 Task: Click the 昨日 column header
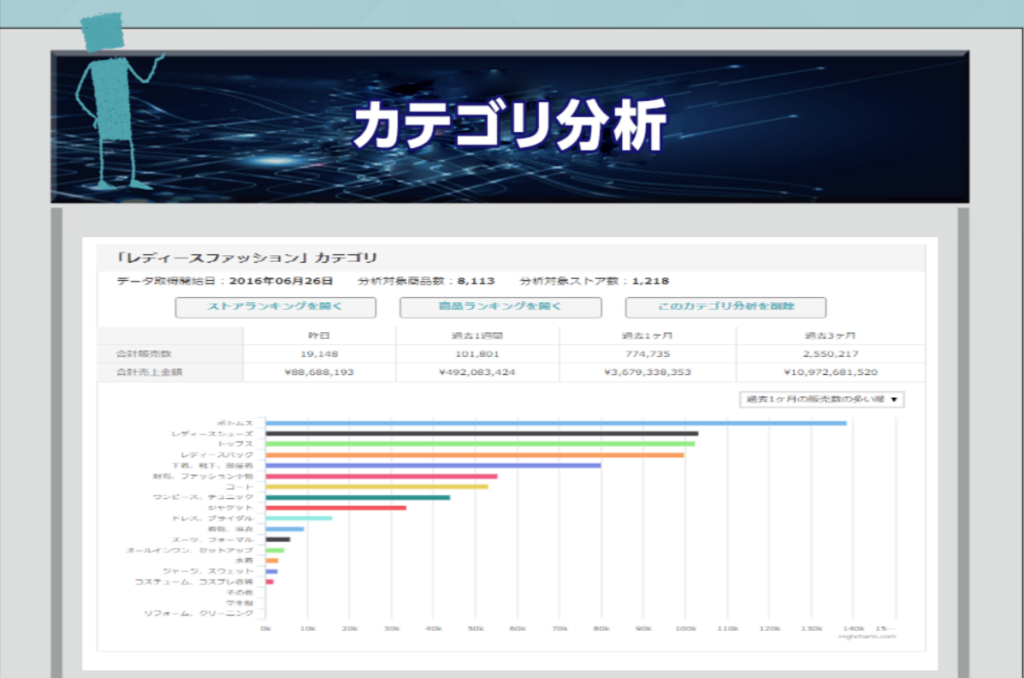coord(319,336)
